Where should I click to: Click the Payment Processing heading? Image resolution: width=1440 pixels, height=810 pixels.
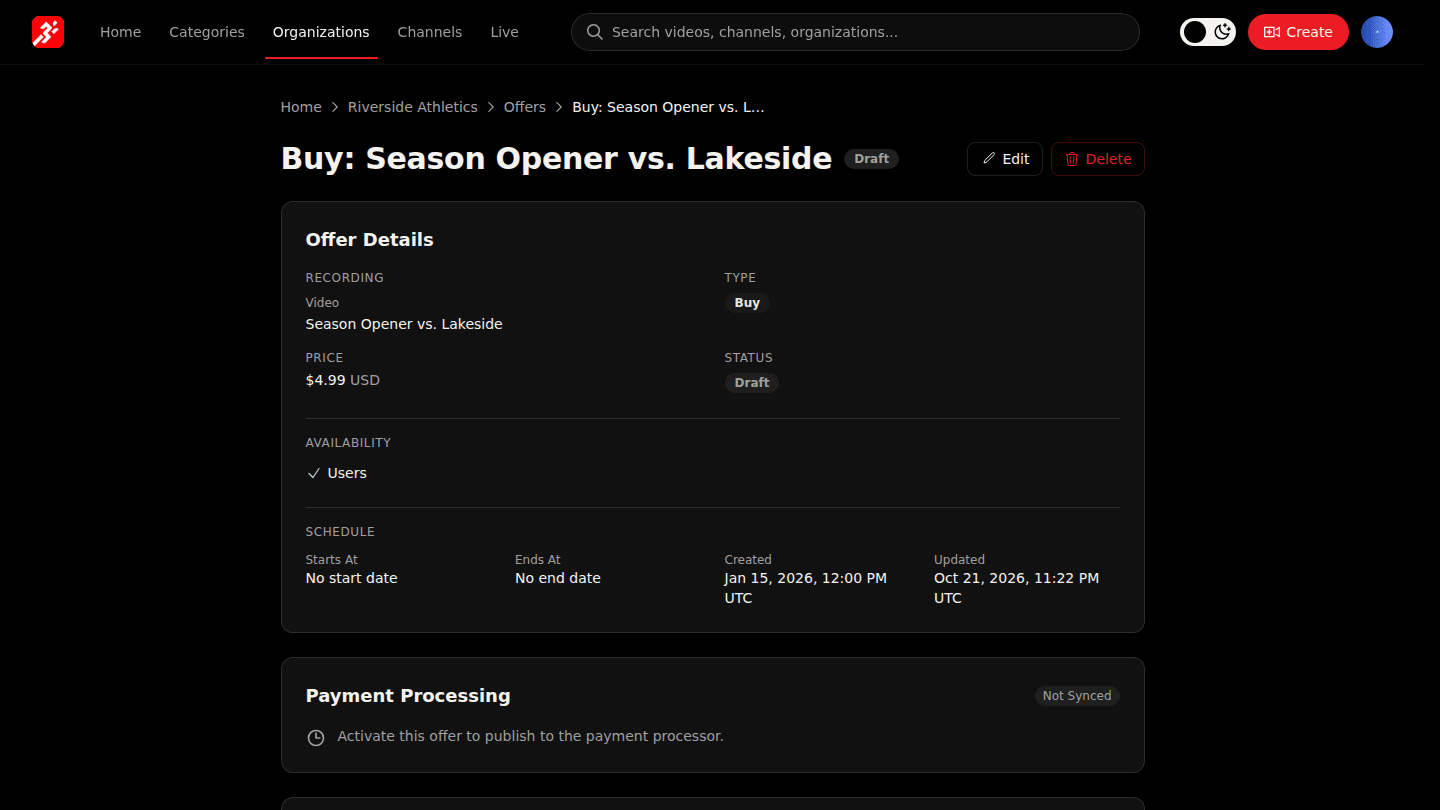408,696
